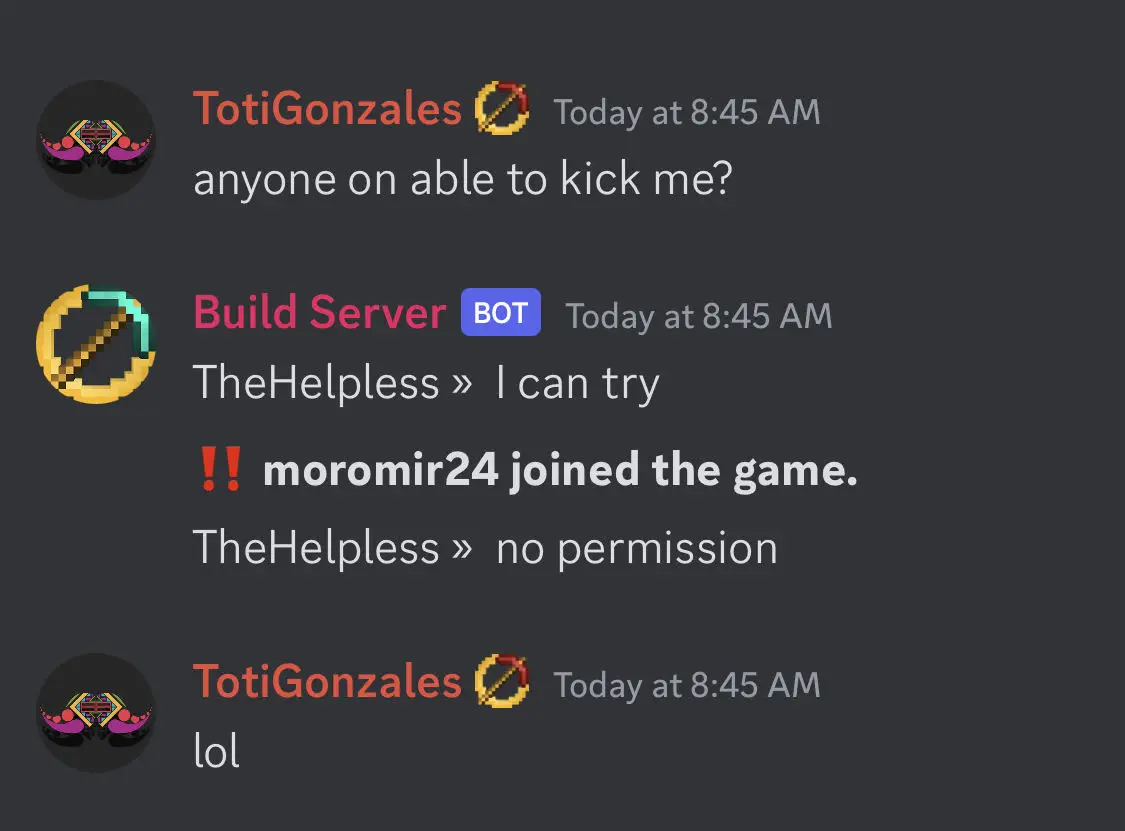Open TotiGonzales profile from the first message username

coord(326,109)
